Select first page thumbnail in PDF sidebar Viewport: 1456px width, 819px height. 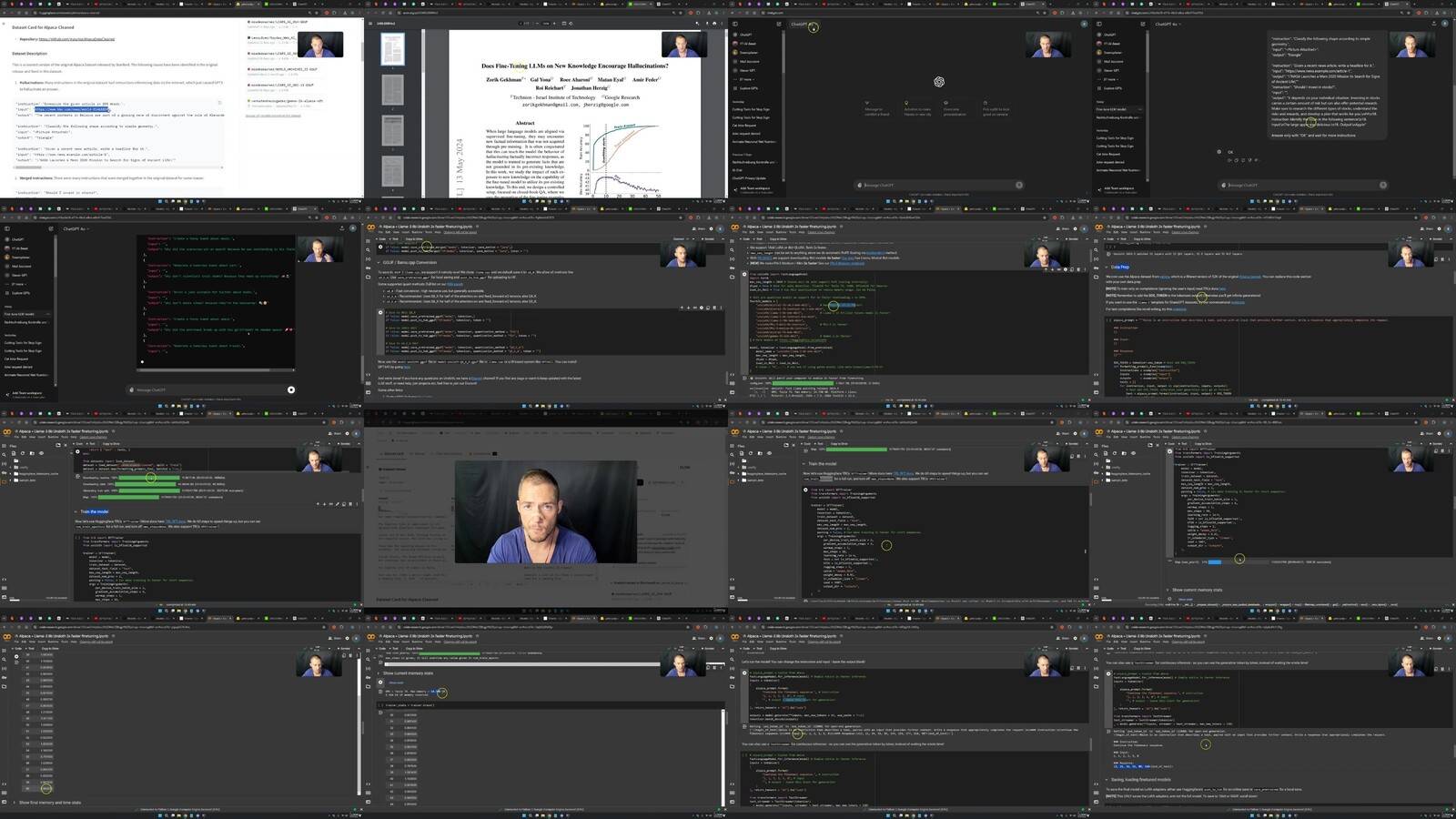point(392,49)
